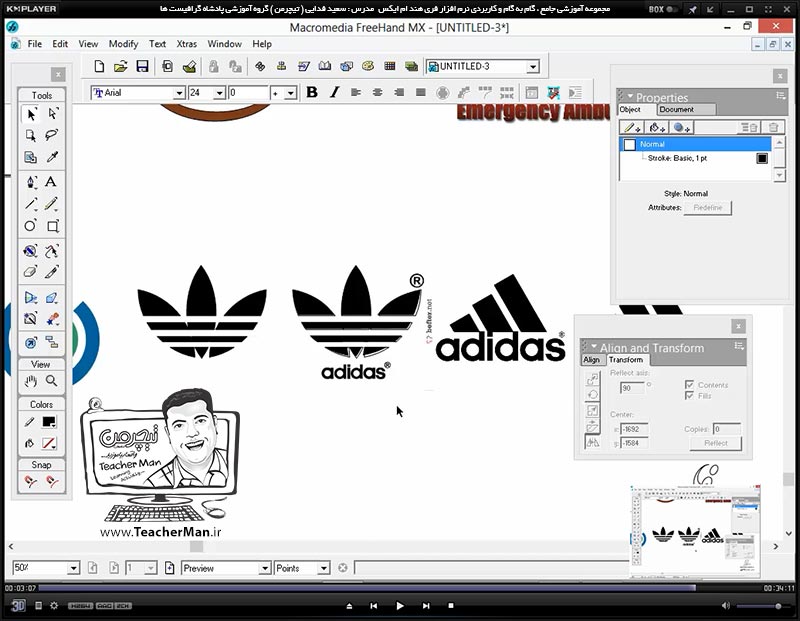This screenshot has height=621, width=800.
Task: Open a file via folder icon
Action: tap(120, 66)
